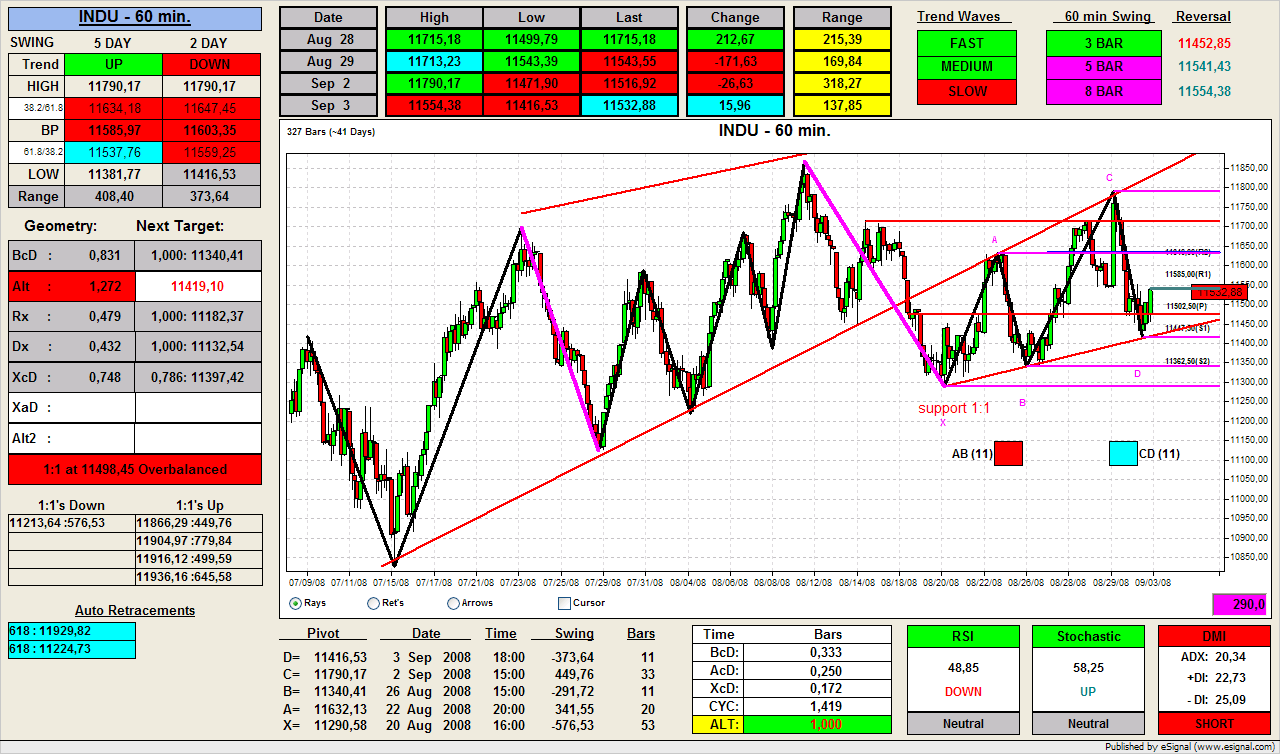Click the pivot X= 11290,58 row

click(469, 725)
